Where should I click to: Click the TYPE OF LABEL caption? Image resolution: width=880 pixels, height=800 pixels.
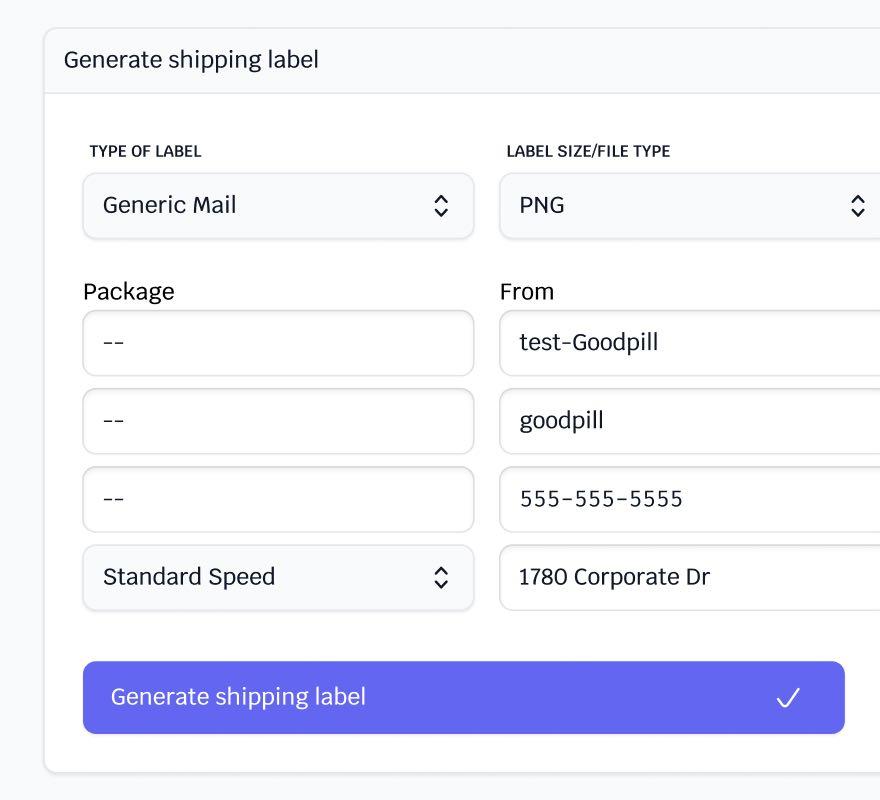[145, 151]
